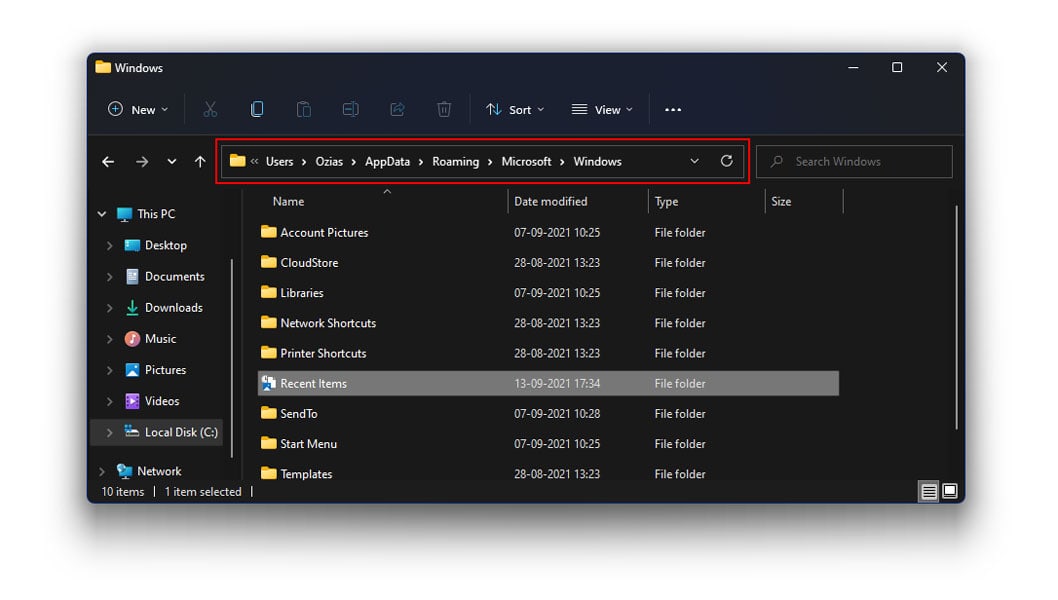Paste from the clipboard icon
This screenshot has width=1058, height=600.
304,109
